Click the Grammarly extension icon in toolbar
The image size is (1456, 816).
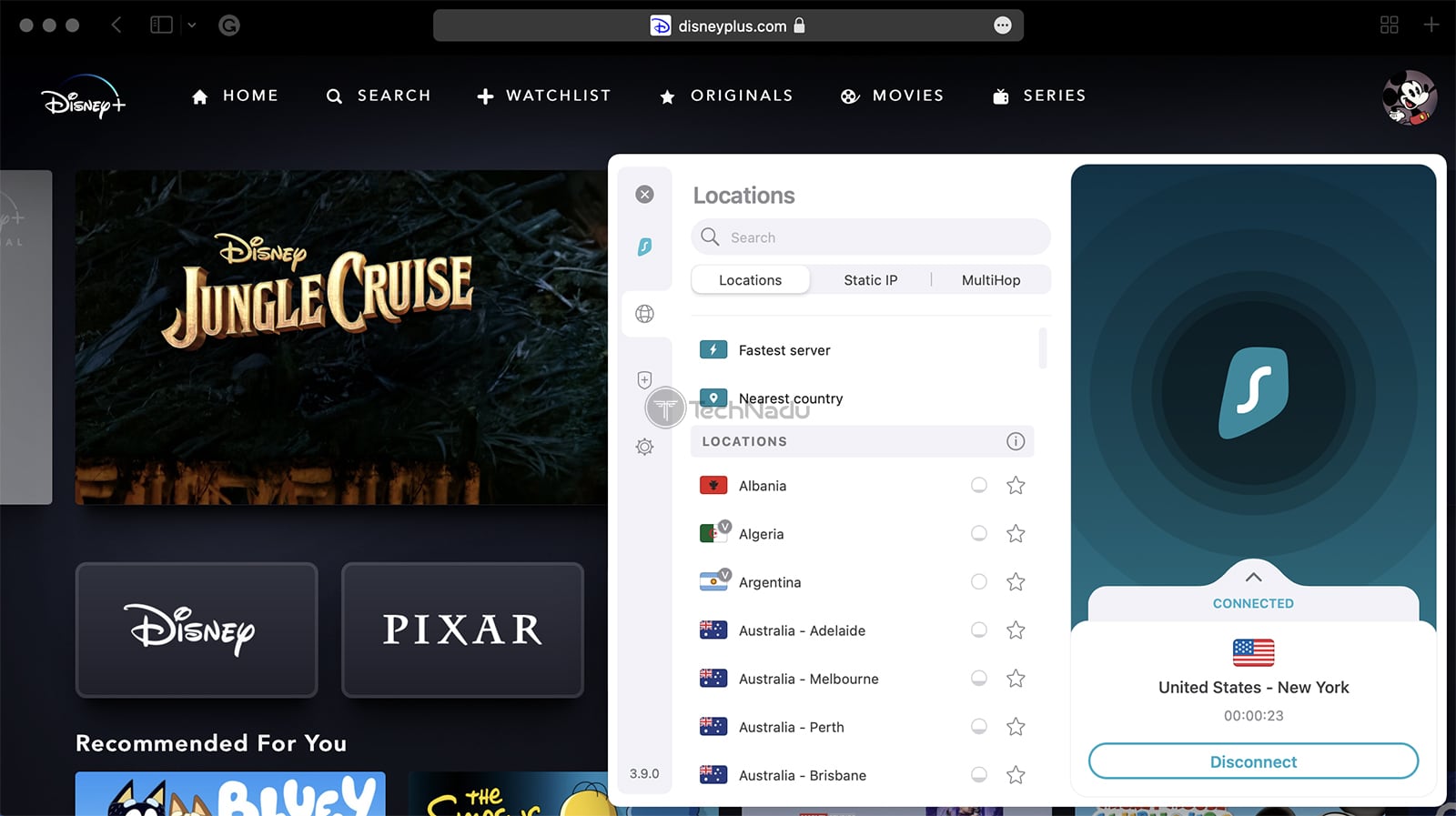(229, 25)
